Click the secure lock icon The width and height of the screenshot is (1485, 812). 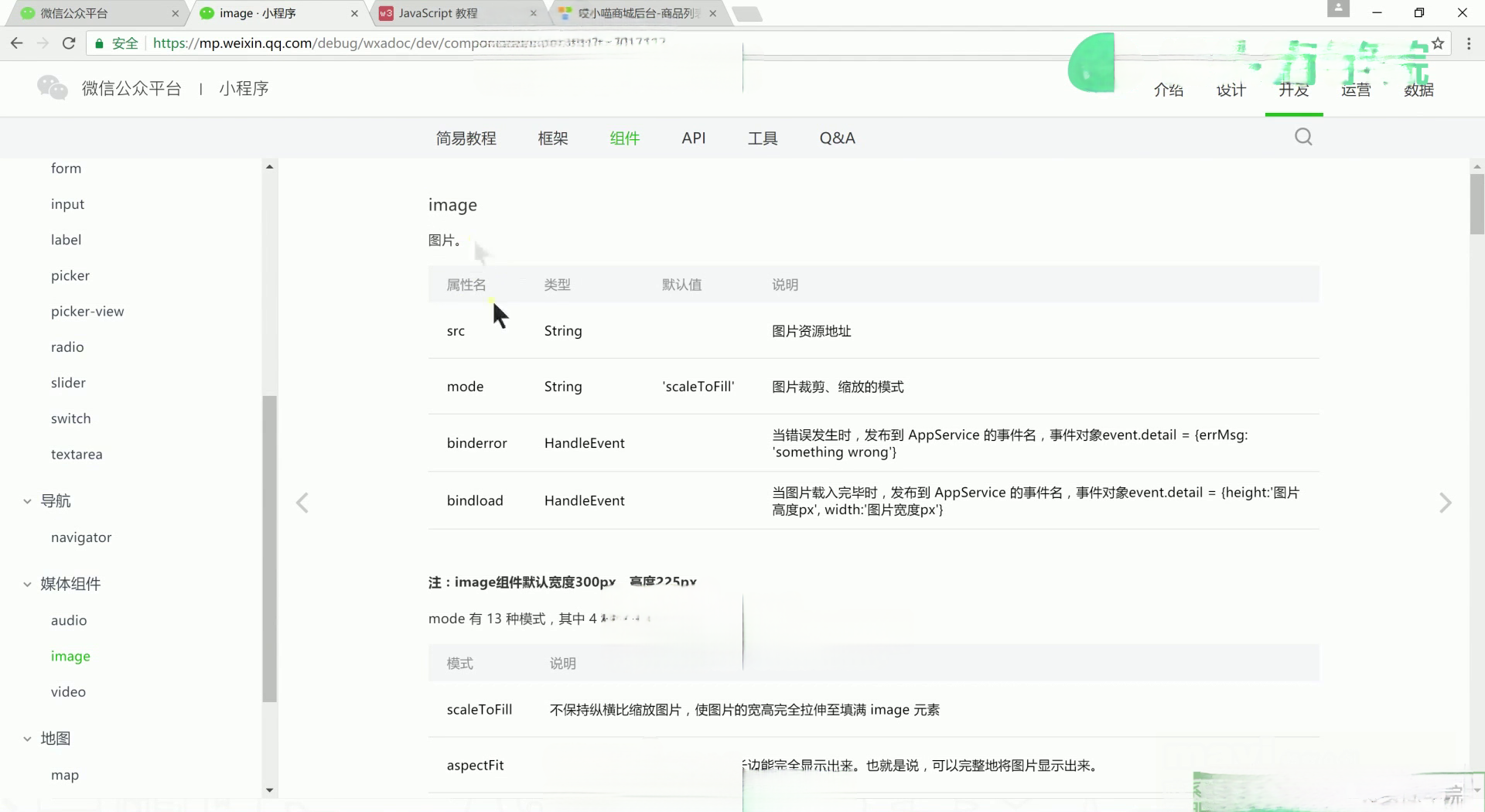click(99, 43)
